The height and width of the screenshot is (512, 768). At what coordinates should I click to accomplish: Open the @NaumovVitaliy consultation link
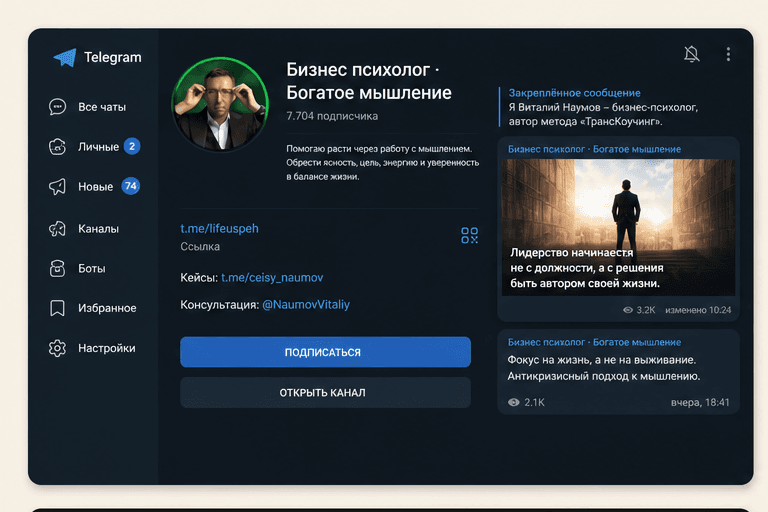point(306,305)
